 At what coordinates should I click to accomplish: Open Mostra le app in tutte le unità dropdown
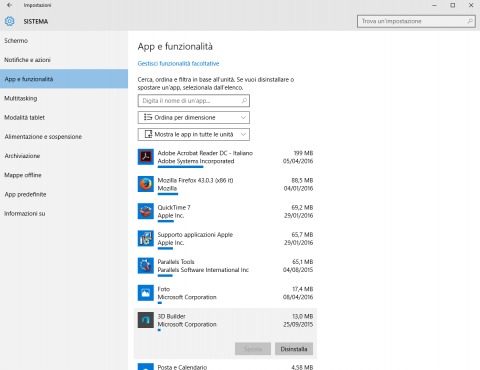tap(194, 134)
